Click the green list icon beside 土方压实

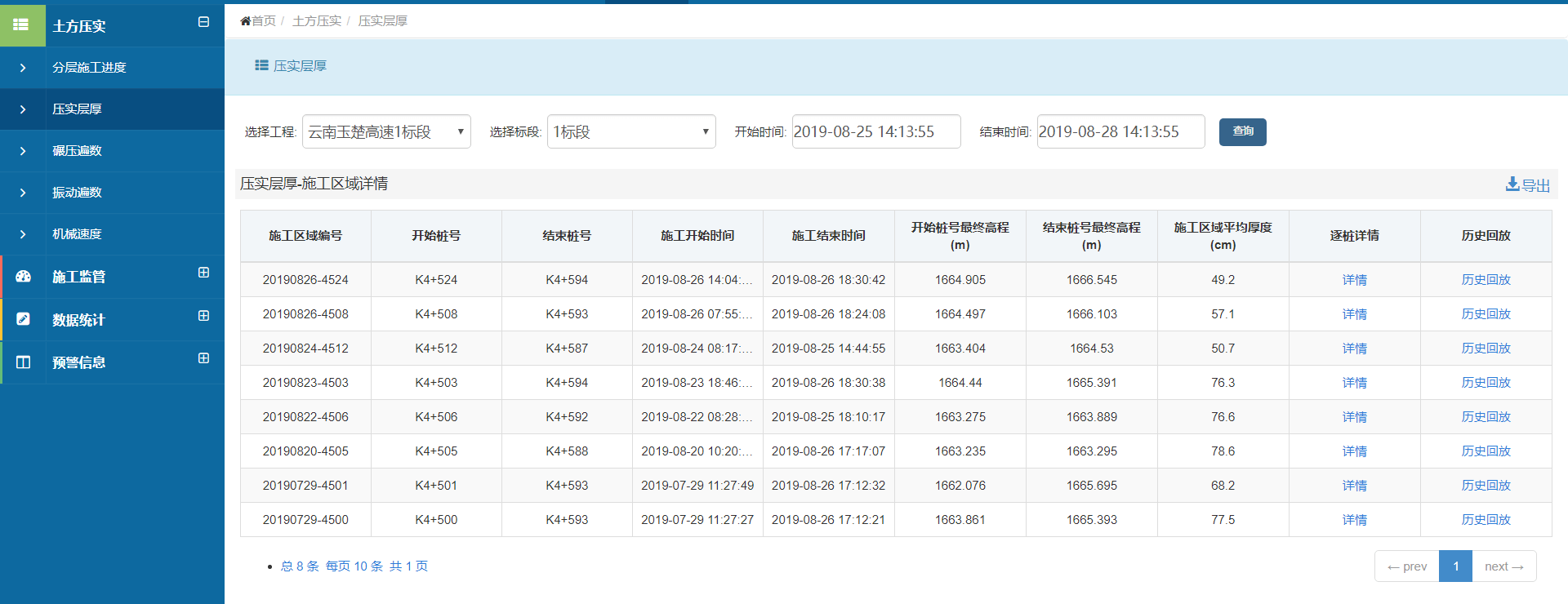(x=22, y=25)
